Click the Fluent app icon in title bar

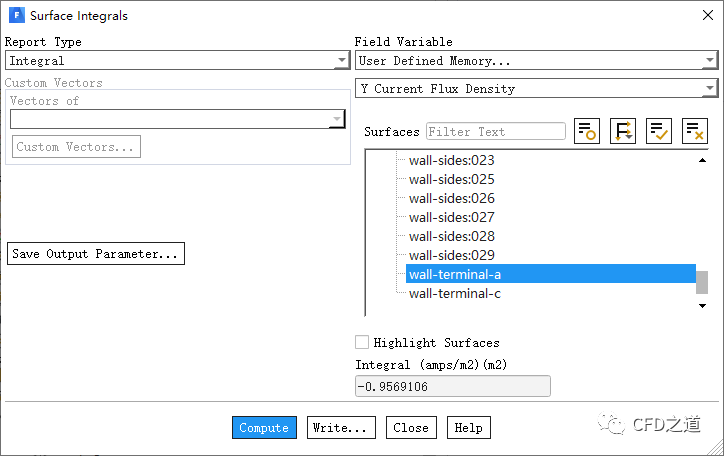tap(16, 16)
